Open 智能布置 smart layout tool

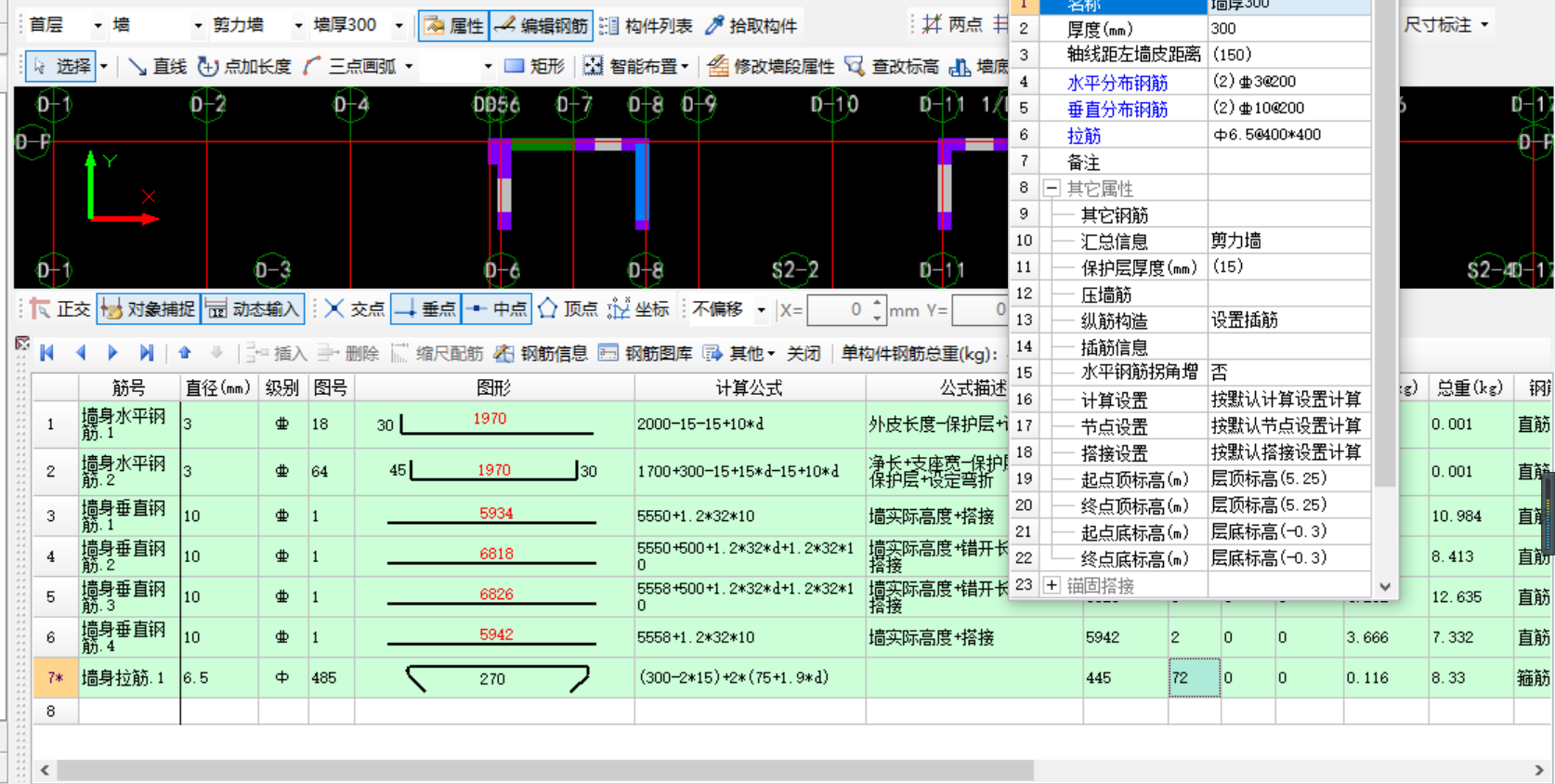(636, 66)
